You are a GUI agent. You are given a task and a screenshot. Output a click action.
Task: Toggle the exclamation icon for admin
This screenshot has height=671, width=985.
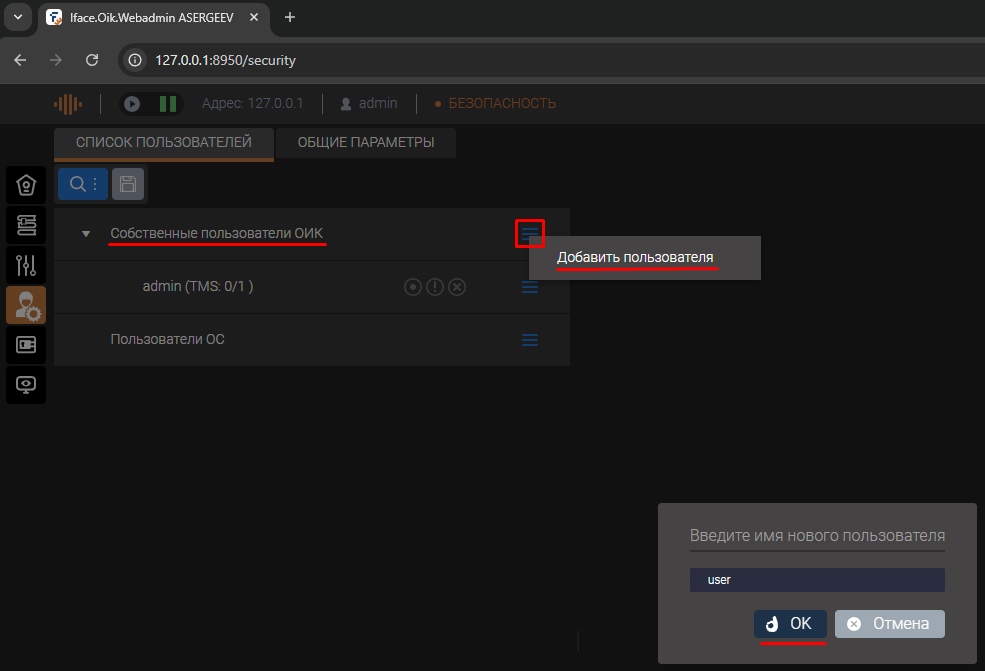(x=435, y=287)
